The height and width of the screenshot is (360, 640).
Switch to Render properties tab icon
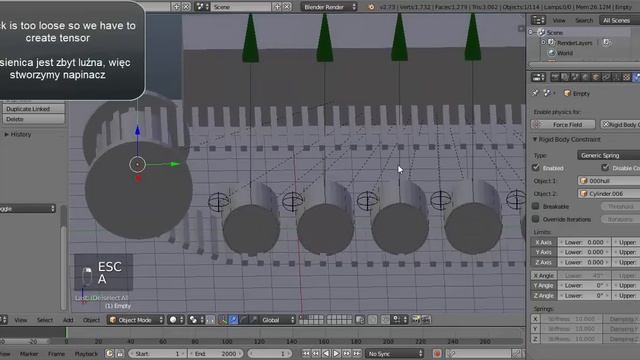coord(555,77)
